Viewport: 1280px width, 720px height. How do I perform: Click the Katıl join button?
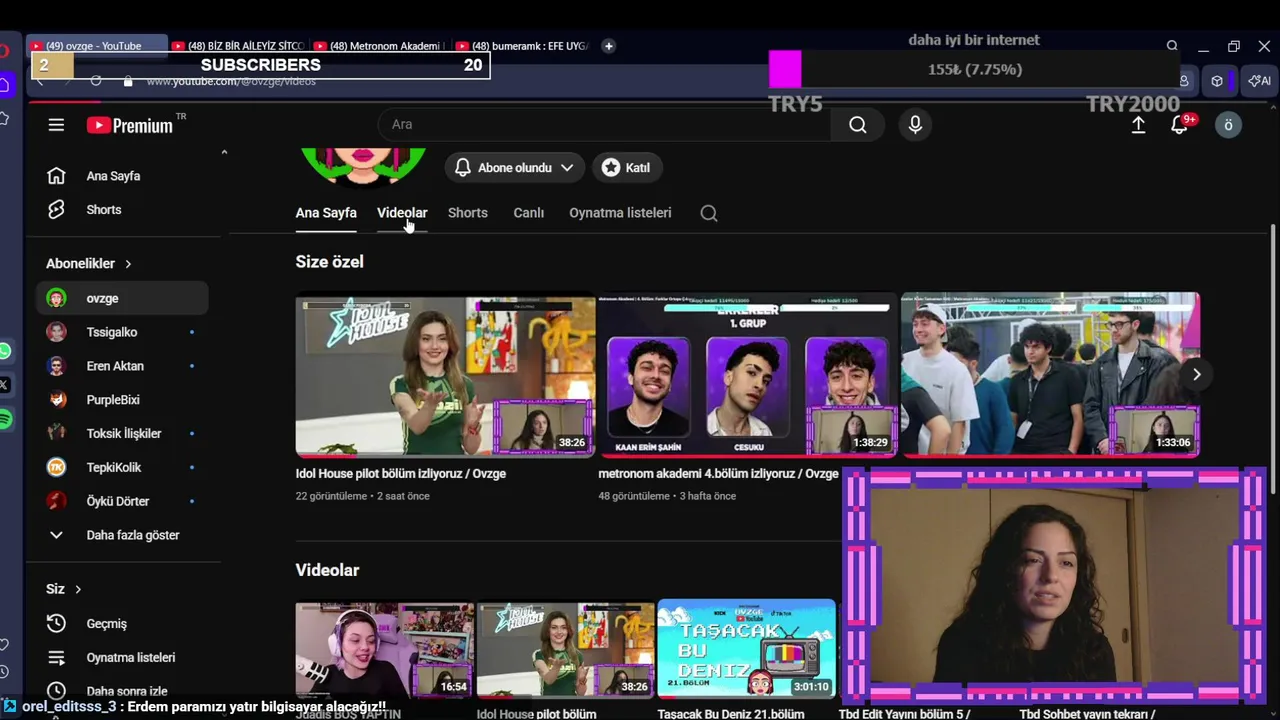point(627,168)
